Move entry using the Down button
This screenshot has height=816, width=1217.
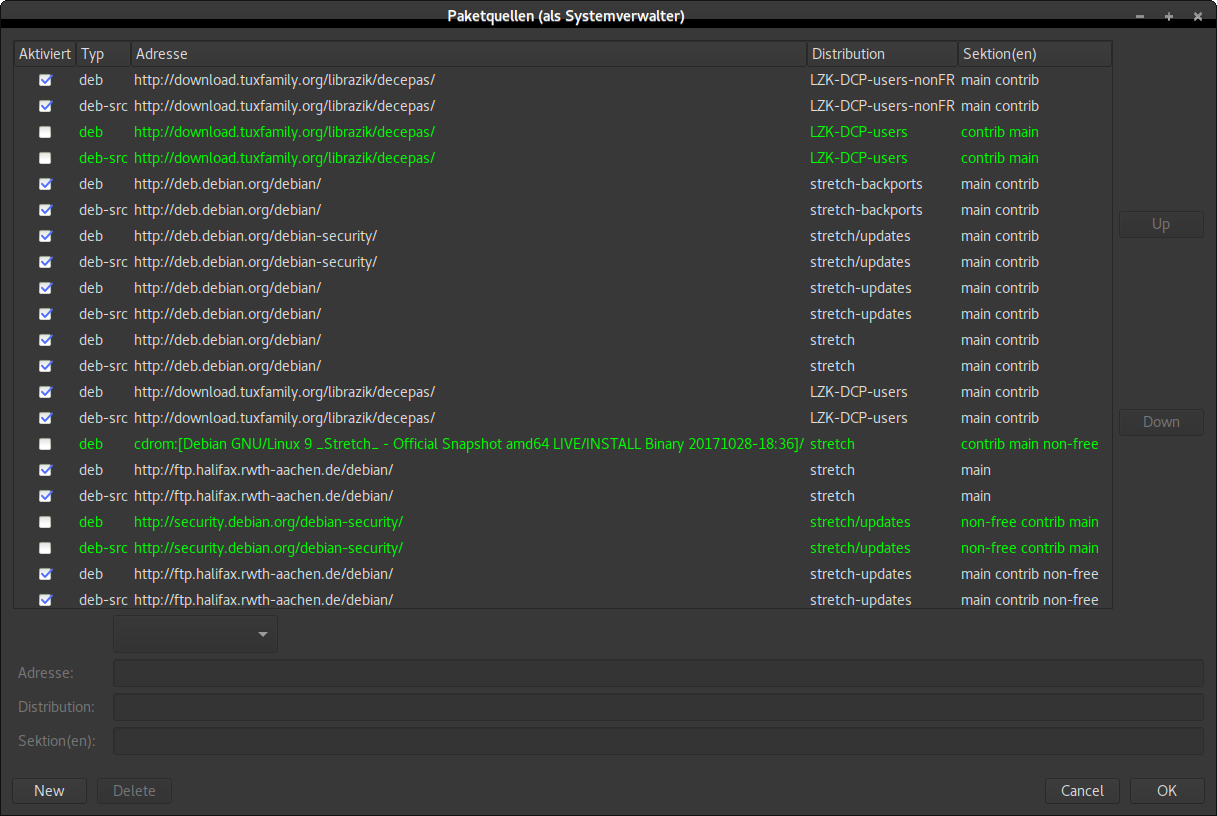[1161, 422]
